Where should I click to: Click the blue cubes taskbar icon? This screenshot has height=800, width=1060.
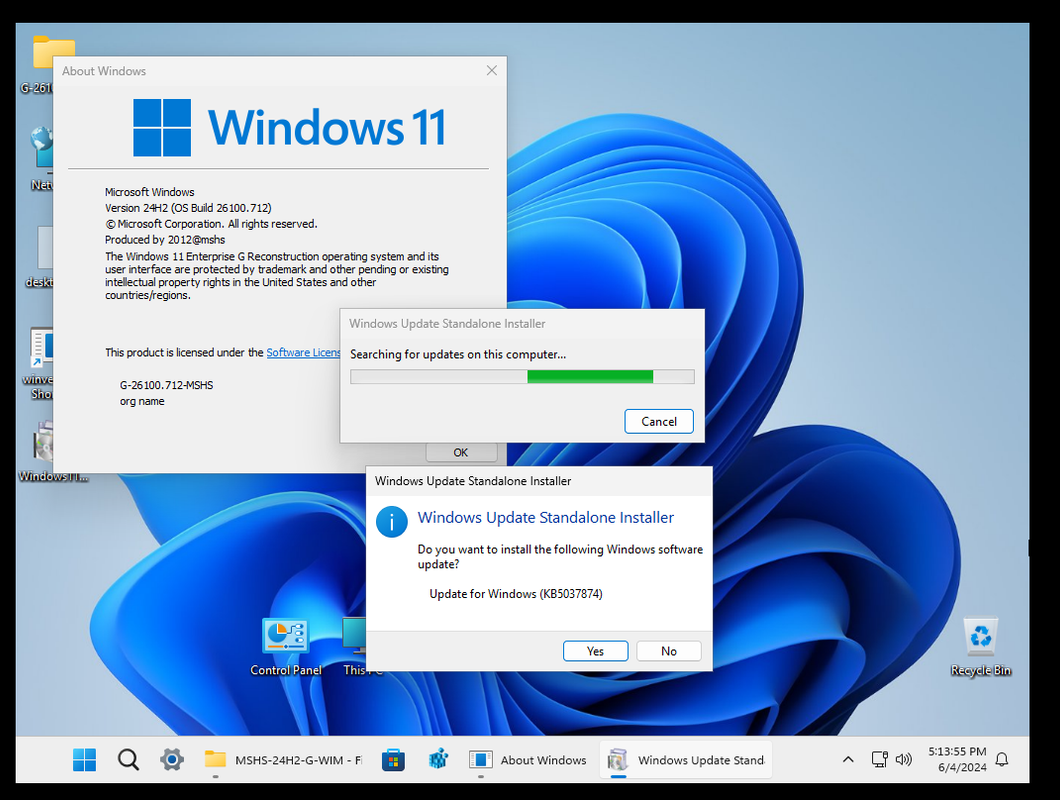(x=438, y=759)
